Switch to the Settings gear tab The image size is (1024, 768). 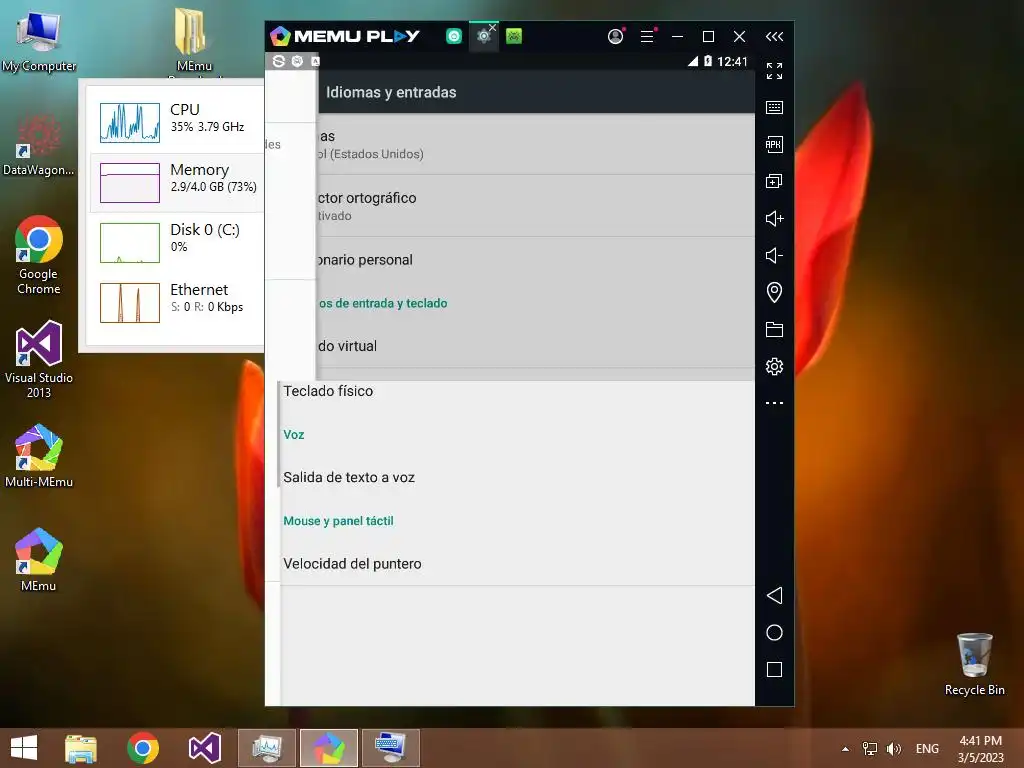click(x=483, y=37)
